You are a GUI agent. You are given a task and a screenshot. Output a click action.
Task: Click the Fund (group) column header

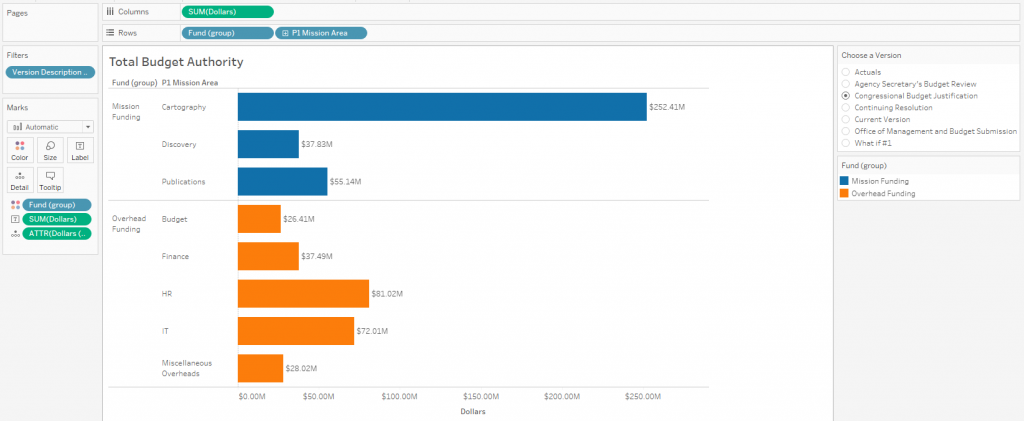135,83
